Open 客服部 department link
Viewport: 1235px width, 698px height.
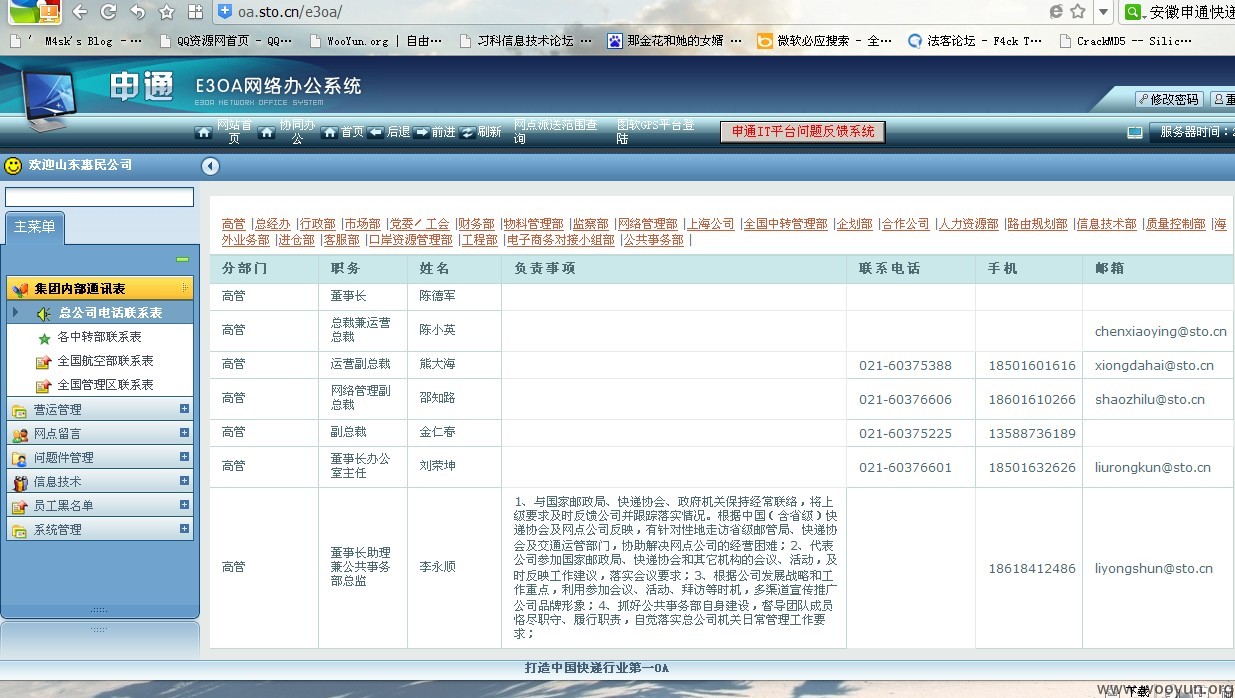[341, 240]
